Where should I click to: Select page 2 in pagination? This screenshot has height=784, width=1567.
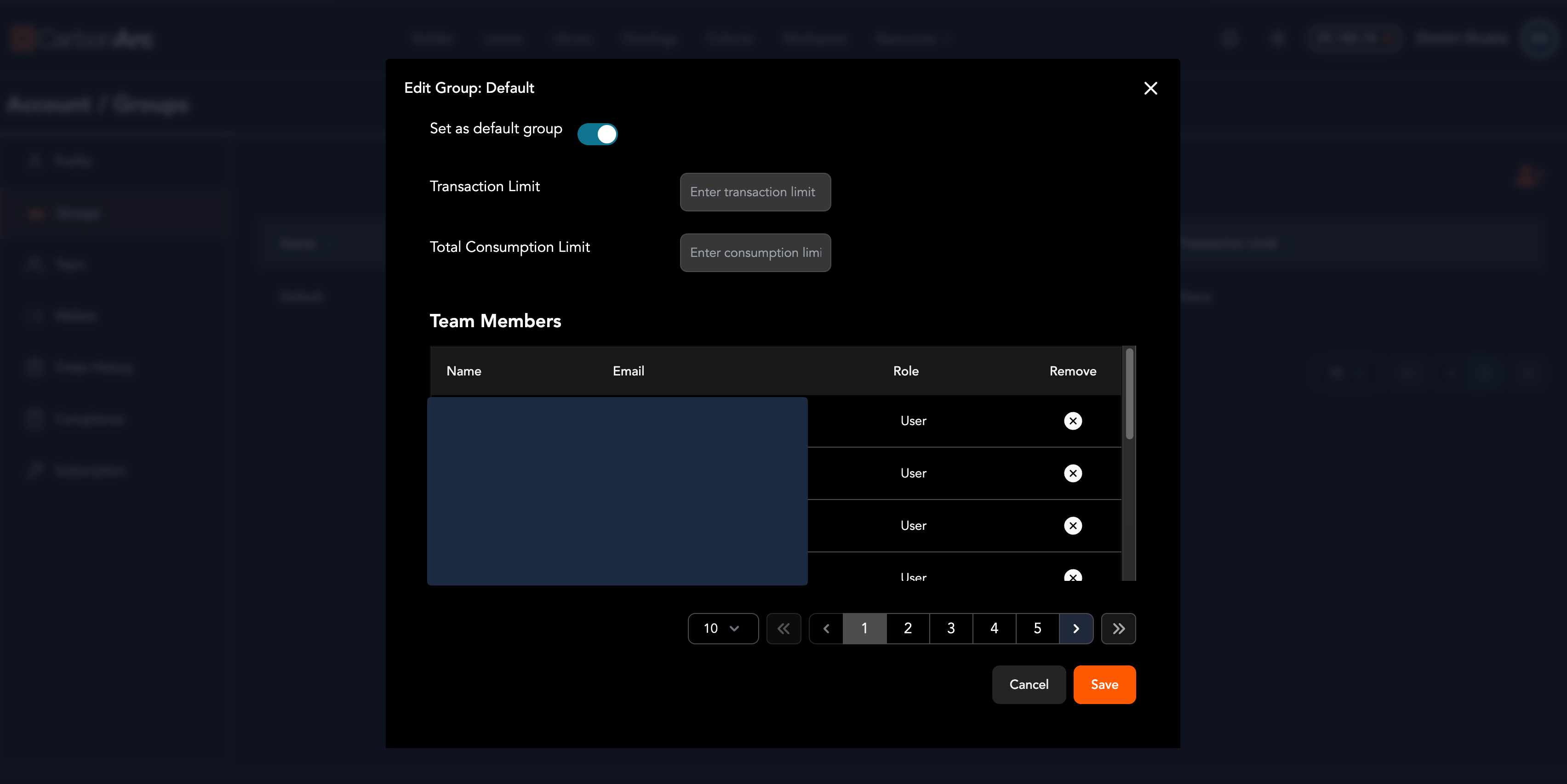coord(908,628)
